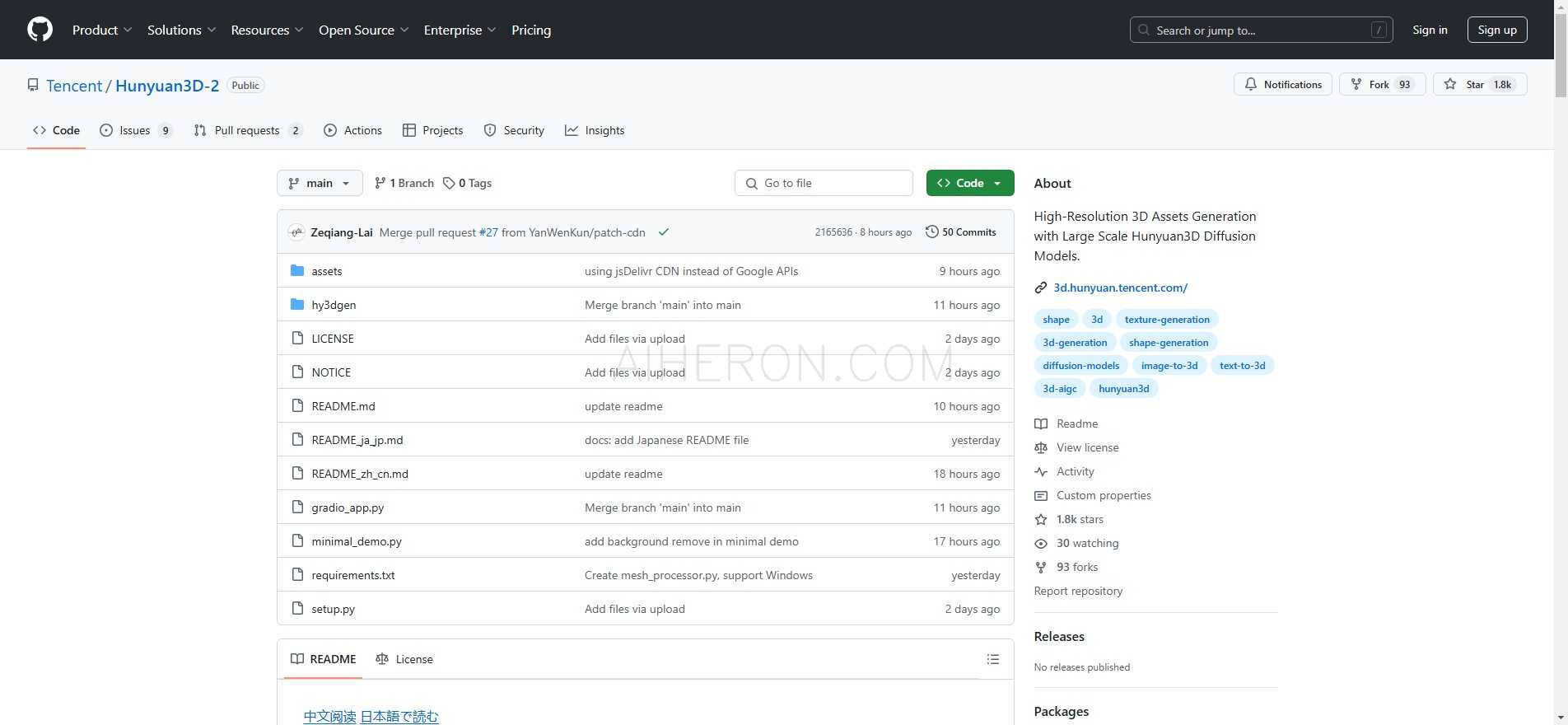Click the Go to file search field
Image resolution: width=1568 pixels, height=725 pixels.
(x=824, y=183)
